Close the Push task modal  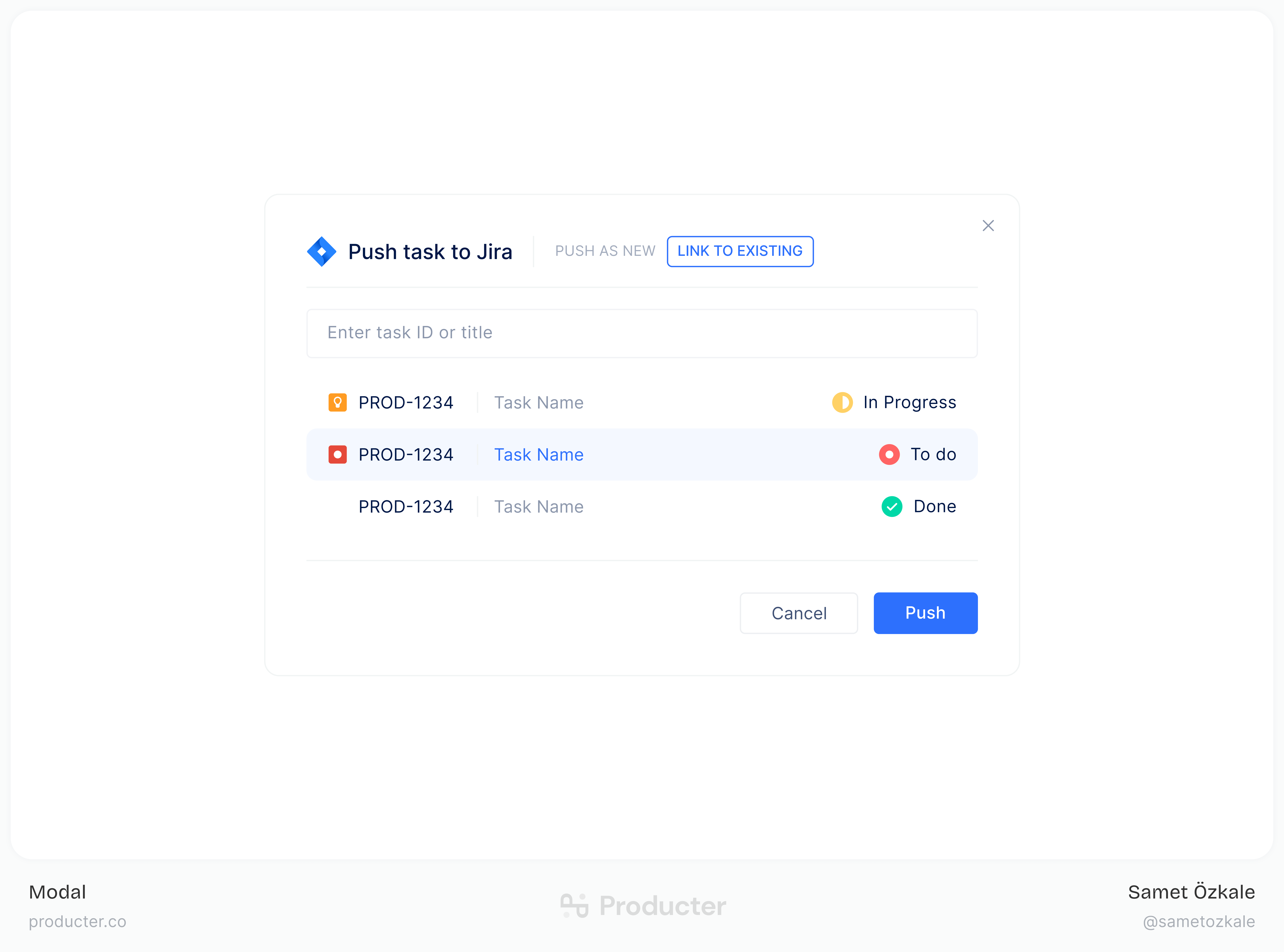988,226
